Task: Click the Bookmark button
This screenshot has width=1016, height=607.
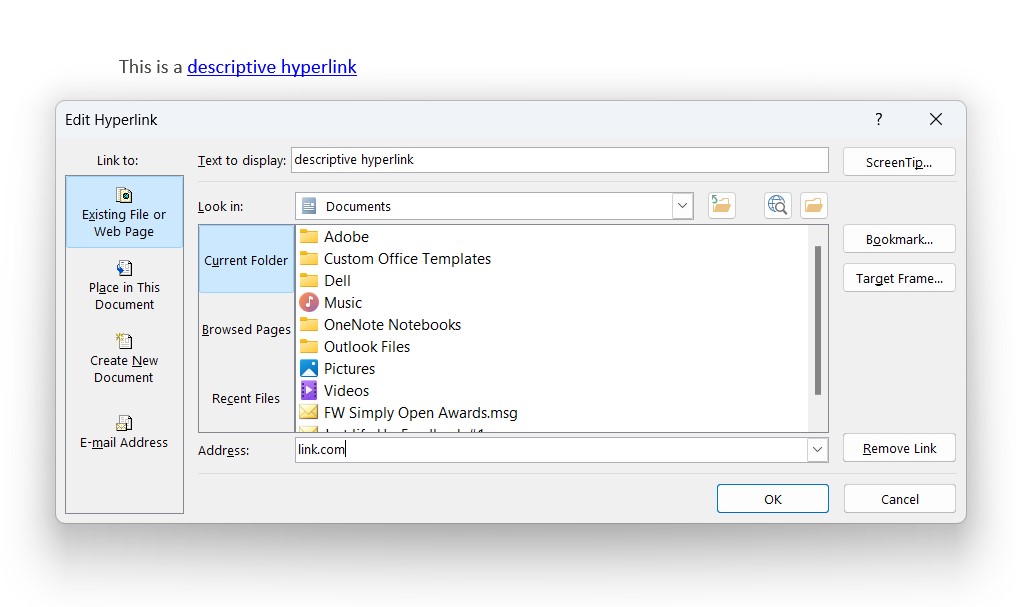Action: pos(899,239)
